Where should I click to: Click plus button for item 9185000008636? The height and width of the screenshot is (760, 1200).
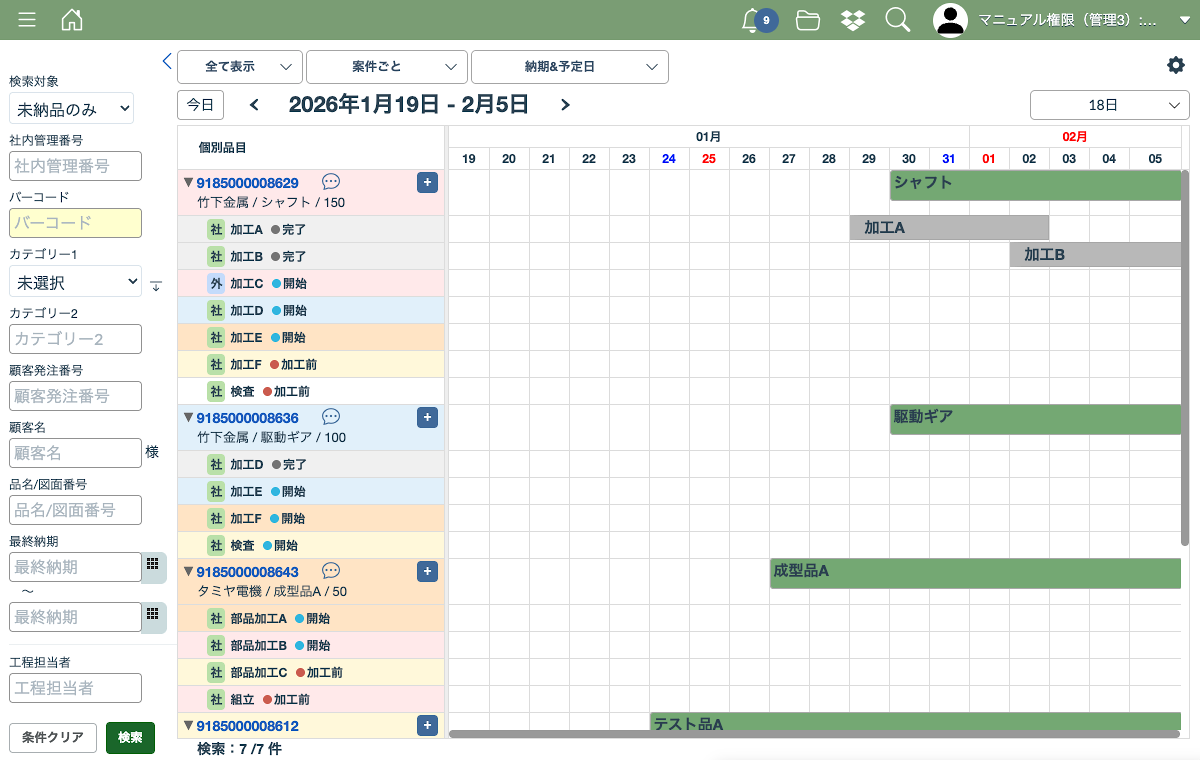click(x=427, y=417)
